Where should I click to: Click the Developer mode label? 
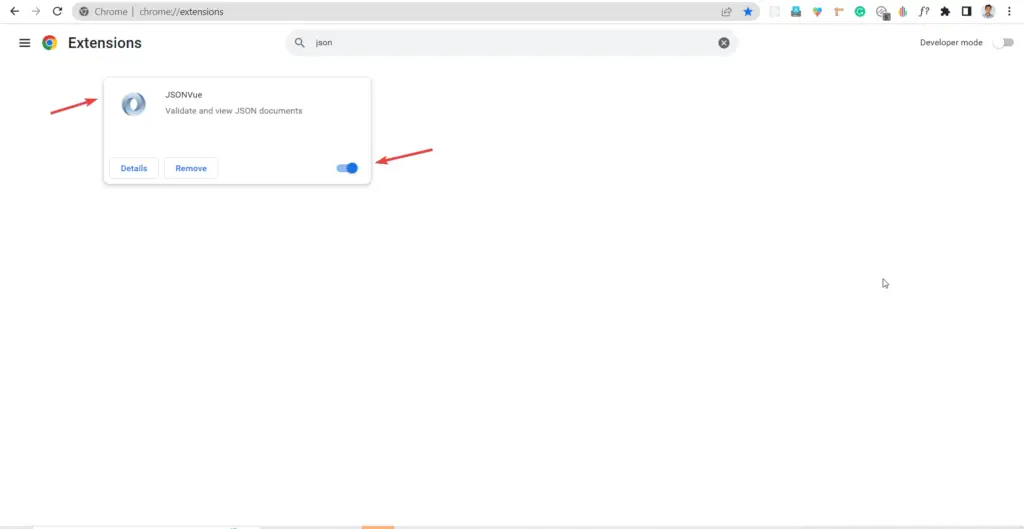click(x=951, y=42)
